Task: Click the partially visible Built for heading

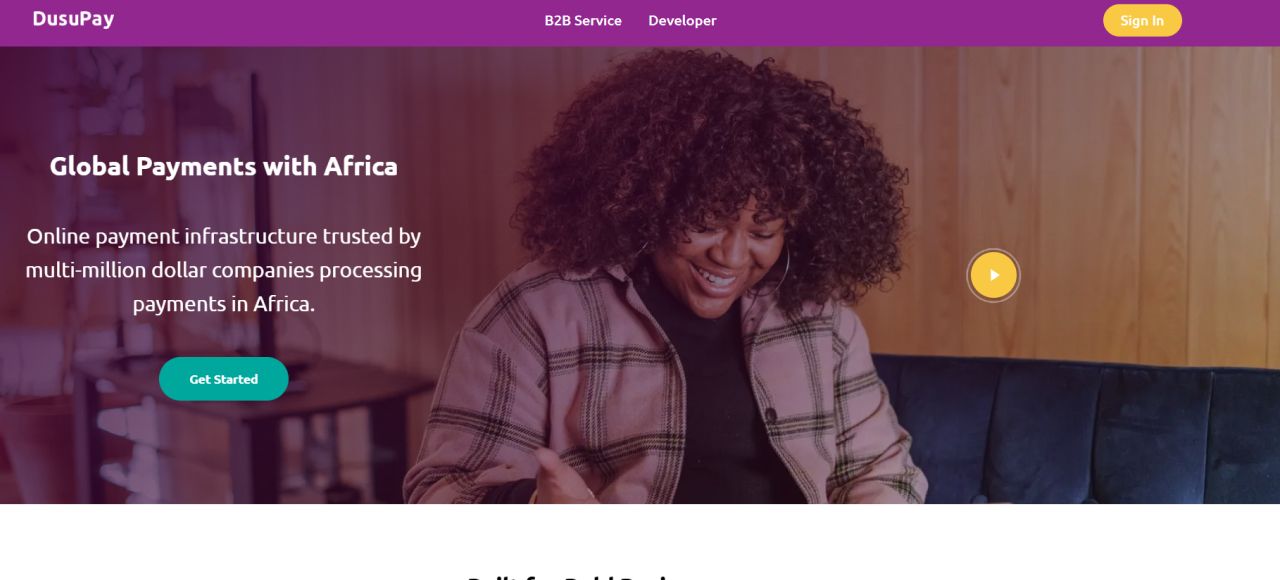Action: 575,576
